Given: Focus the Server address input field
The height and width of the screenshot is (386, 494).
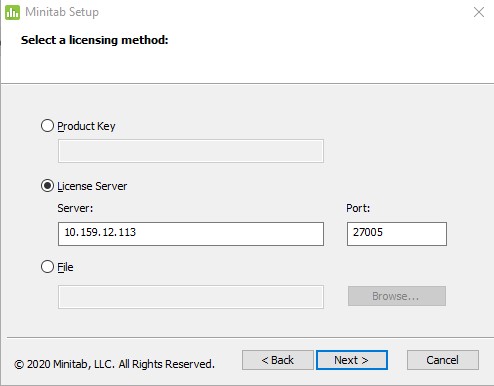Looking at the screenshot, I should click(191, 234).
